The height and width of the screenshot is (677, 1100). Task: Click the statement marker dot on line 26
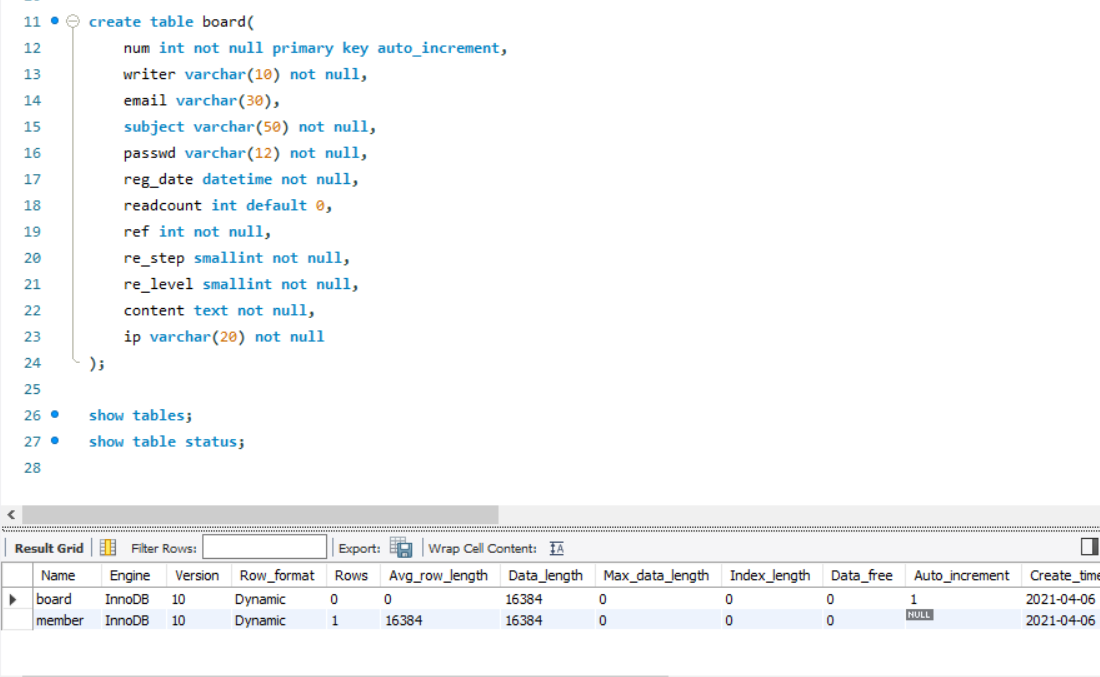pos(55,415)
